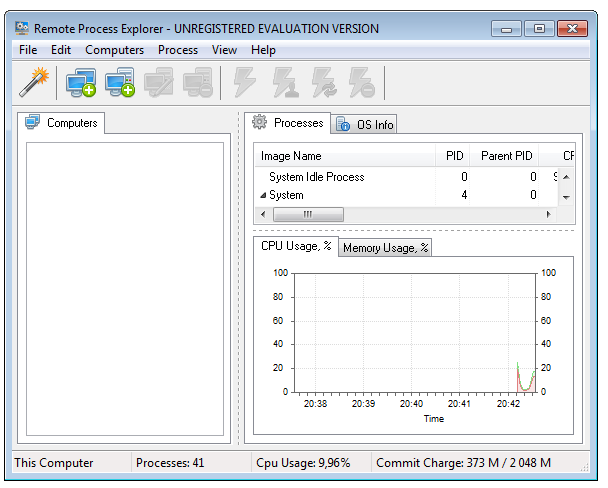This screenshot has height=488, width=608.
Task: Minimize the Remote Process Explorer window
Action: pyautogui.click(x=506, y=28)
